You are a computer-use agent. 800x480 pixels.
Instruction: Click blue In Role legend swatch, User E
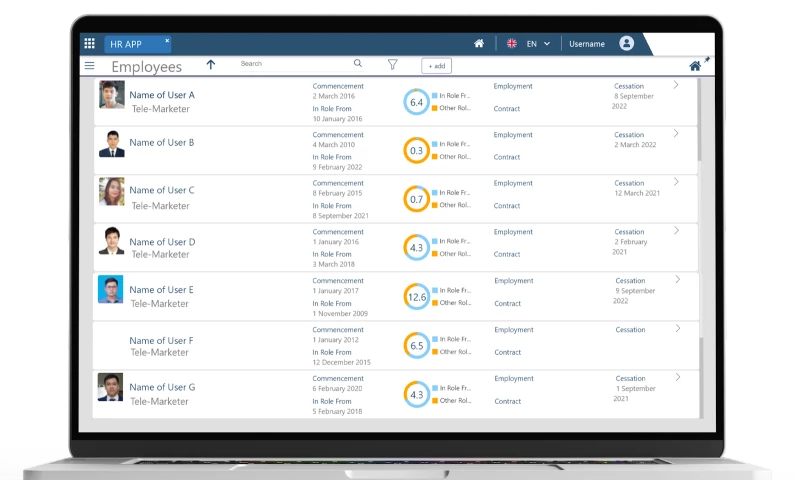[435, 290]
